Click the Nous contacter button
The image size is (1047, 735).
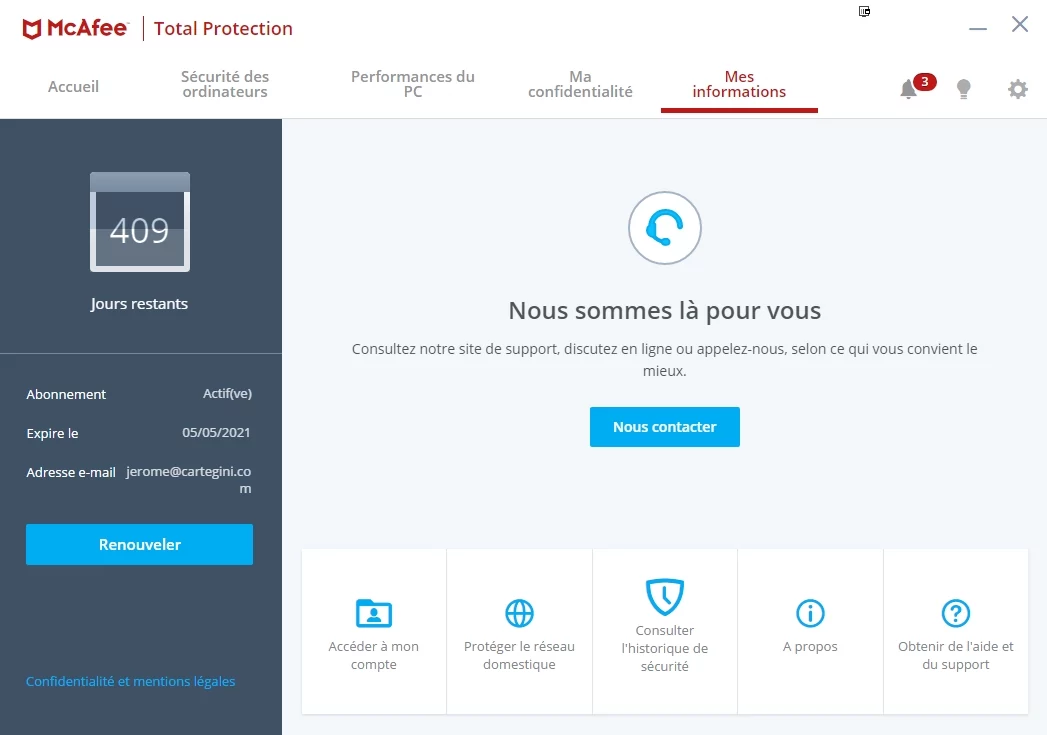pyautogui.click(x=664, y=427)
